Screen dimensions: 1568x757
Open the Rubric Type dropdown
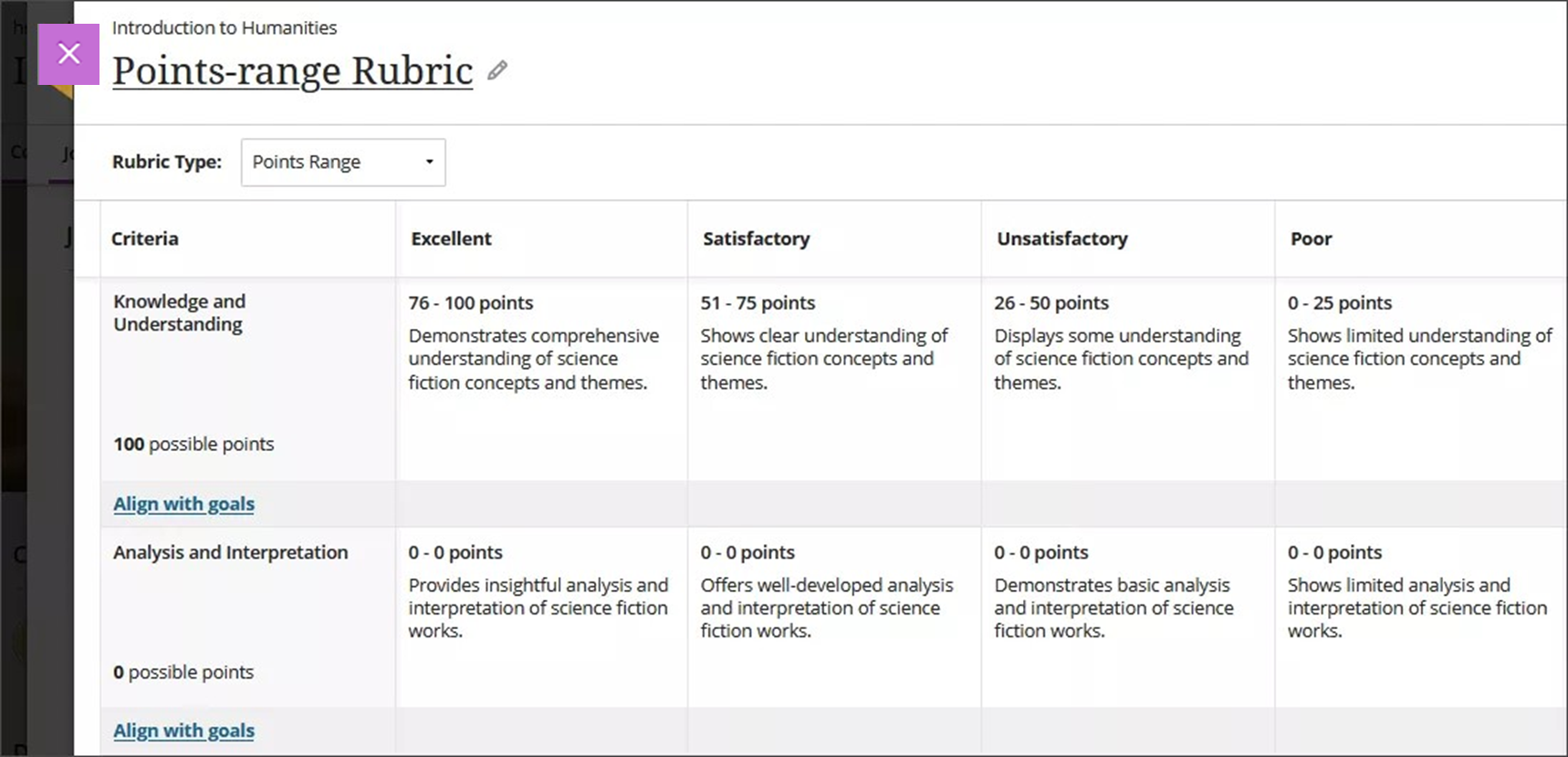(342, 162)
